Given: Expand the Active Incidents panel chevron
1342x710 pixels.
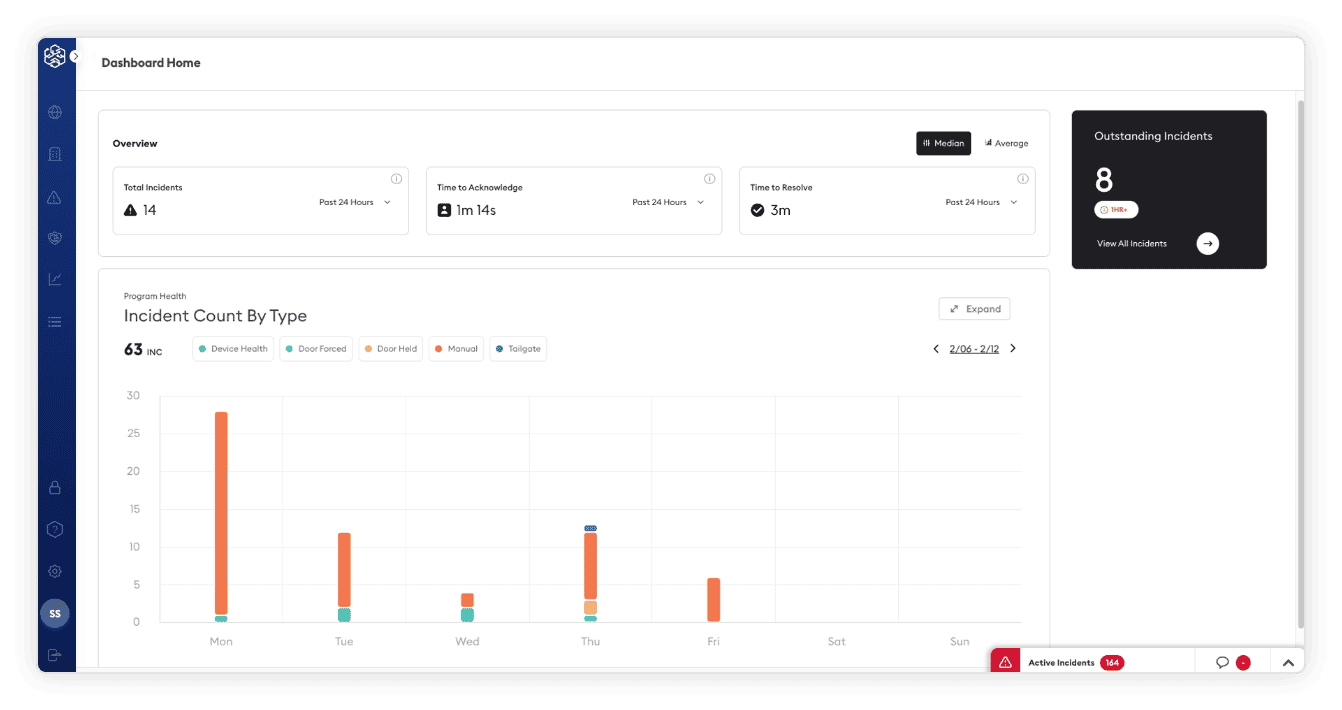Looking at the screenshot, I should click(x=1288, y=662).
